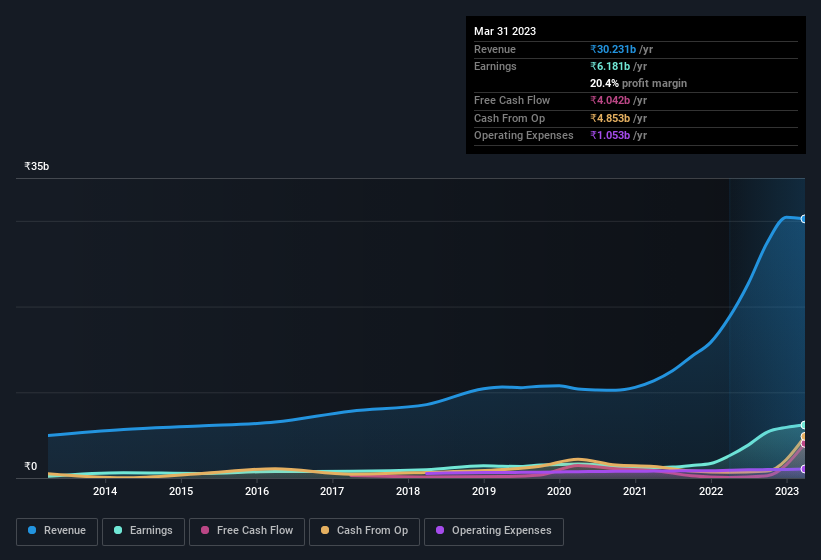Click the ₹1.053b operating expenses value

tap(610, 135)
